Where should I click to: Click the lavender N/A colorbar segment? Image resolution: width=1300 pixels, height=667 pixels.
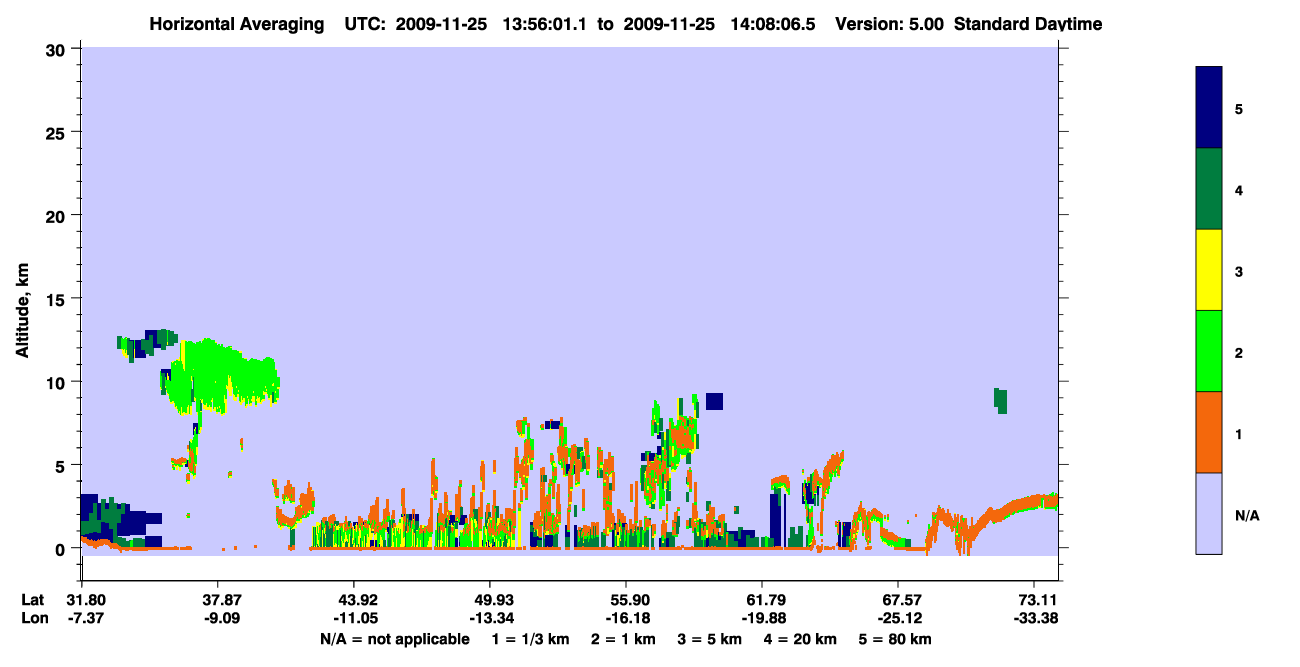pyautogui.click(x=1209, y=513)
